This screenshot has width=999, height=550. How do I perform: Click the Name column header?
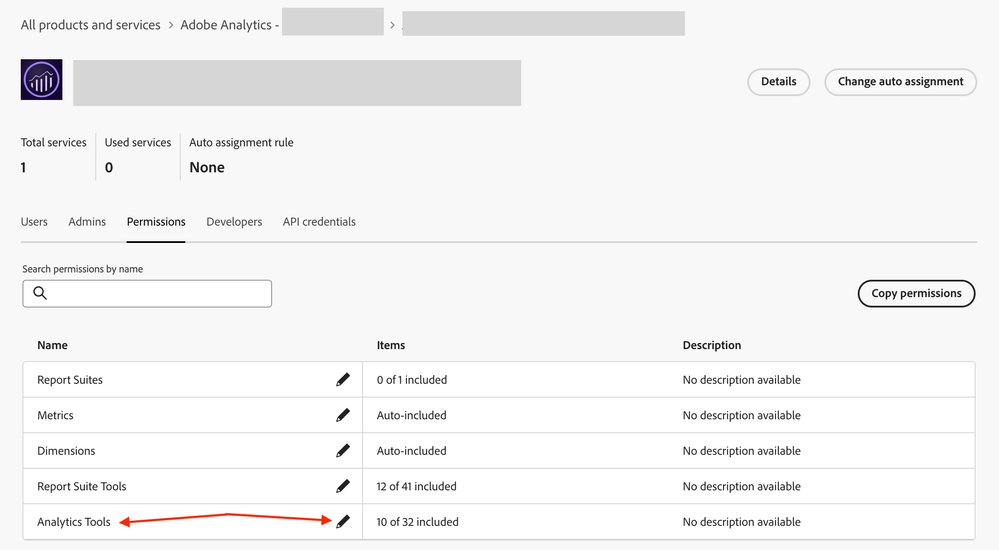53,345
